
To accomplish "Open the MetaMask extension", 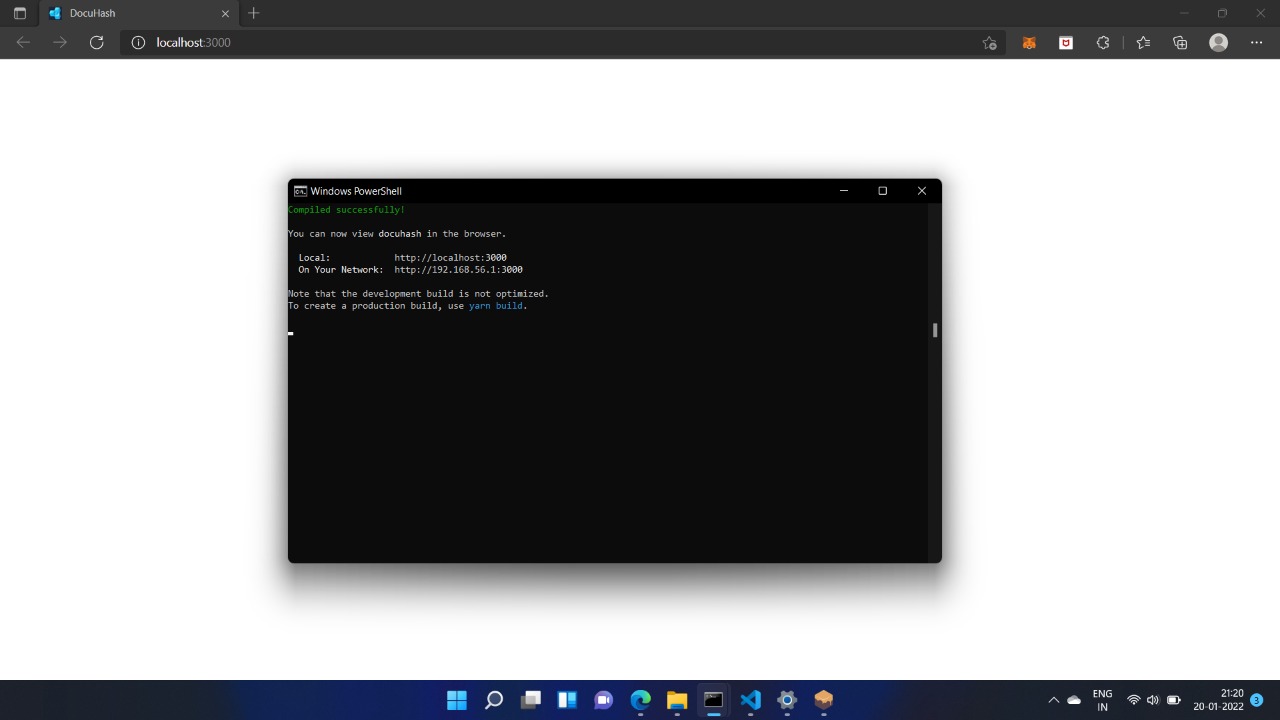I will click(x=1028, y=42).
